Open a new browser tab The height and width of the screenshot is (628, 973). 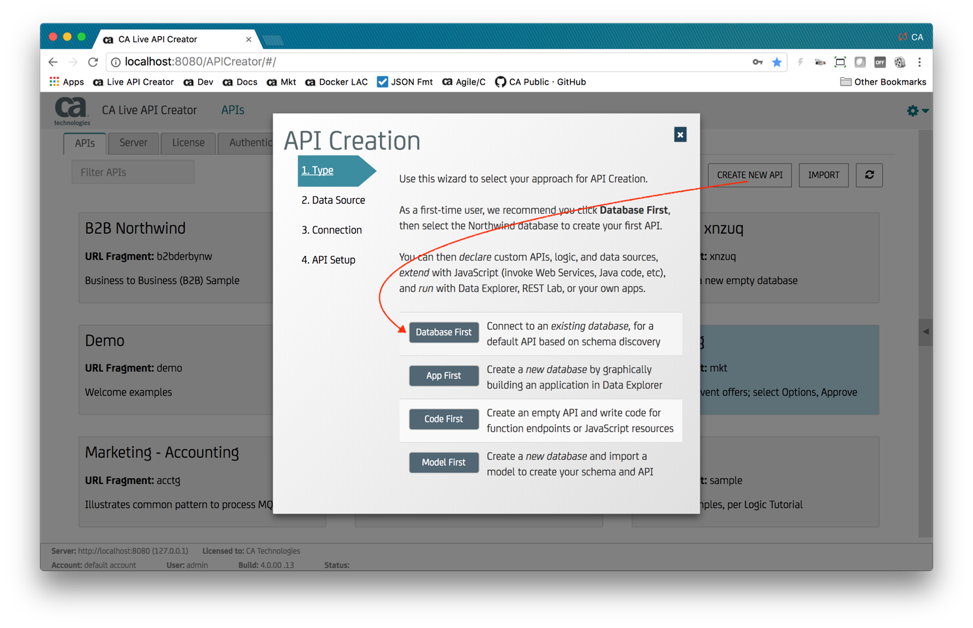(273, 40)
